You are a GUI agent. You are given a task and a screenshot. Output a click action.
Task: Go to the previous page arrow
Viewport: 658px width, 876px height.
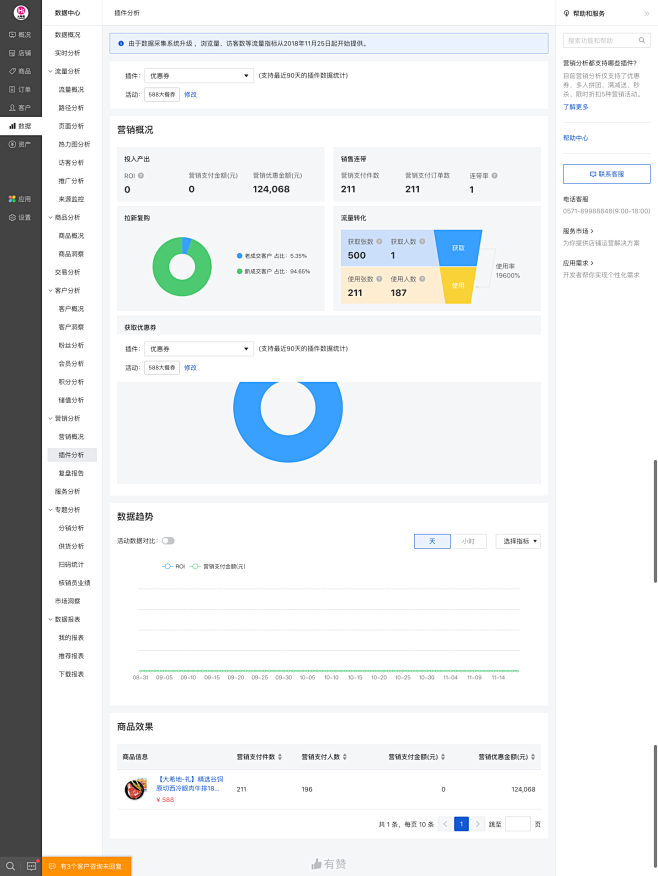[x=445, y=824]
